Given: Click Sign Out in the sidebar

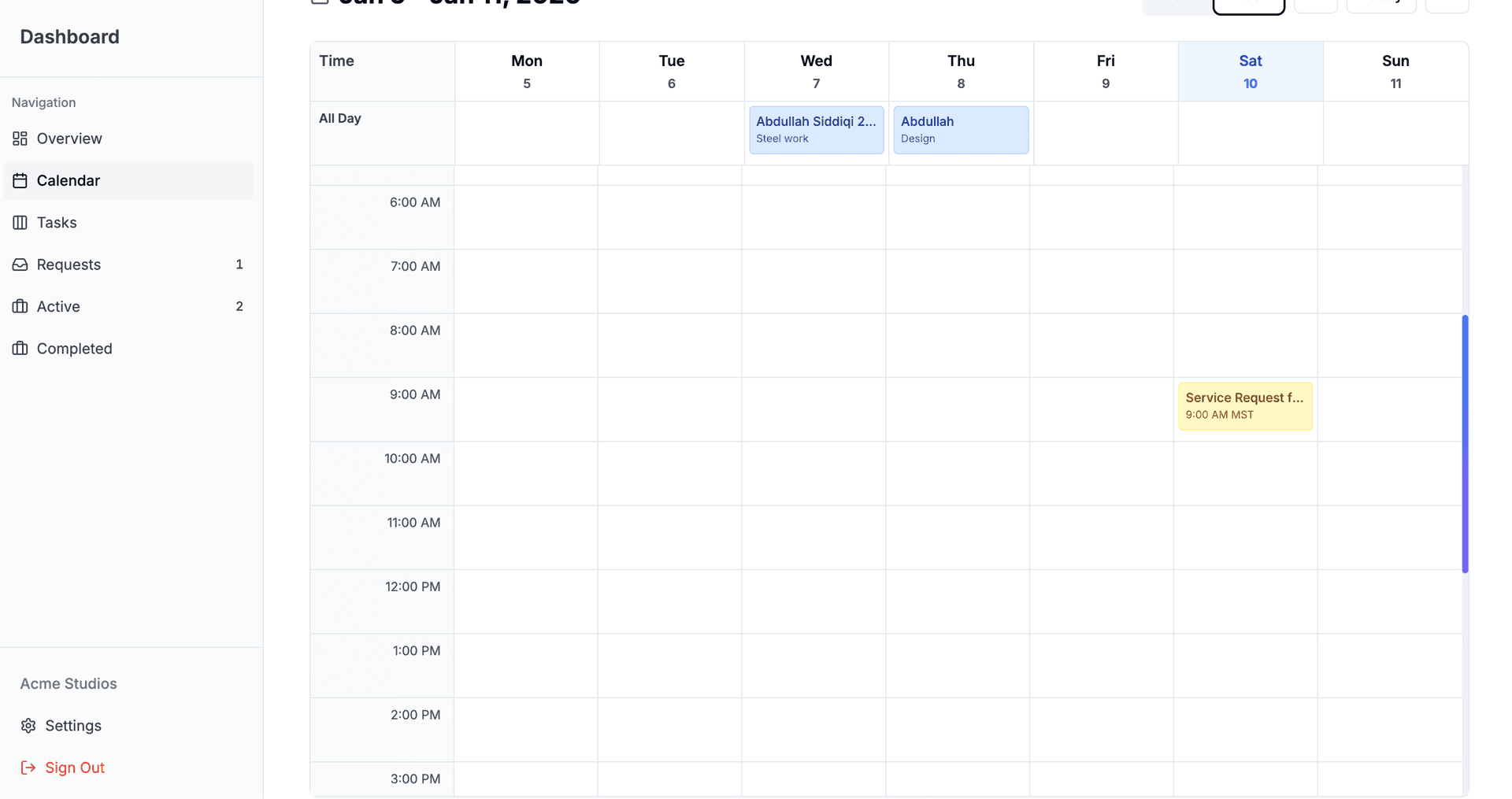Looking at the screenshot, I should 74,768.
